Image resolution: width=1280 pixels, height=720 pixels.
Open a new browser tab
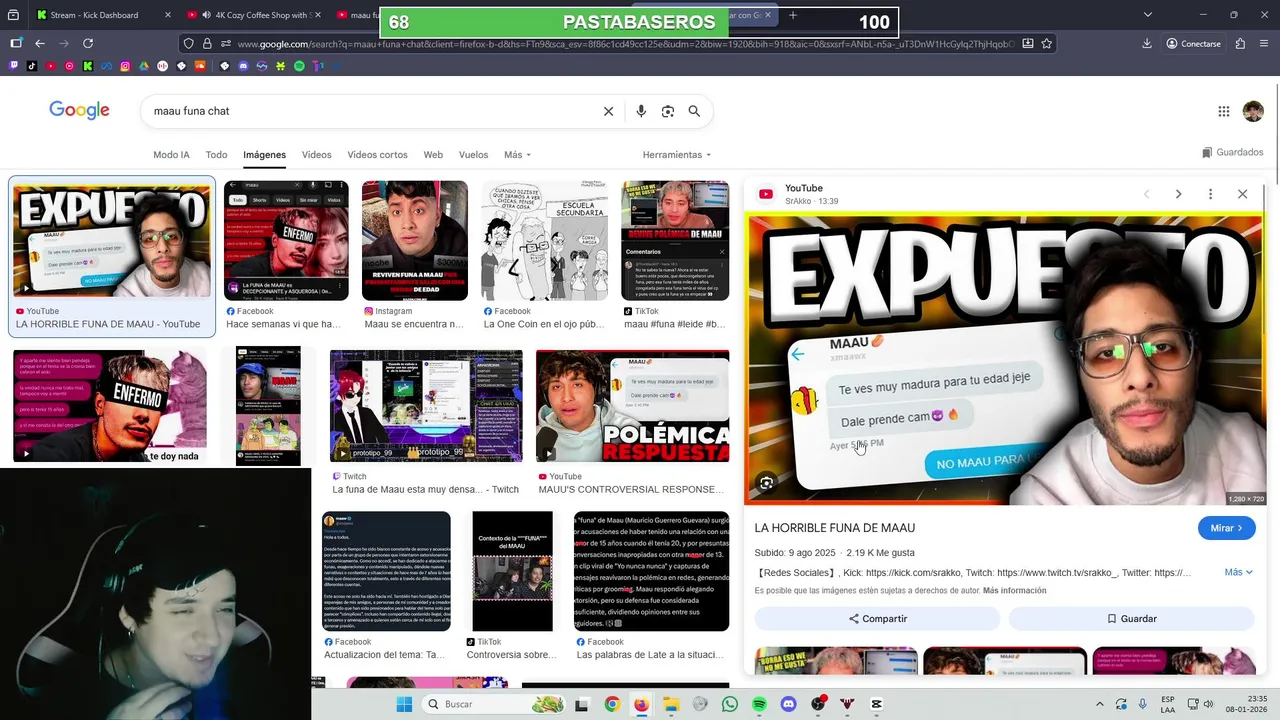793,15
